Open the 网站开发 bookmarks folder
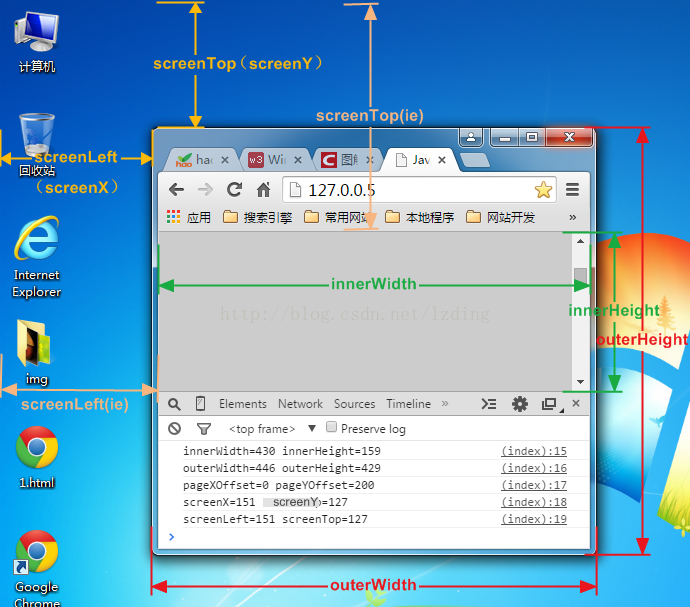The width and height of the screenshot is (690, 607). (x=500, y=217)
